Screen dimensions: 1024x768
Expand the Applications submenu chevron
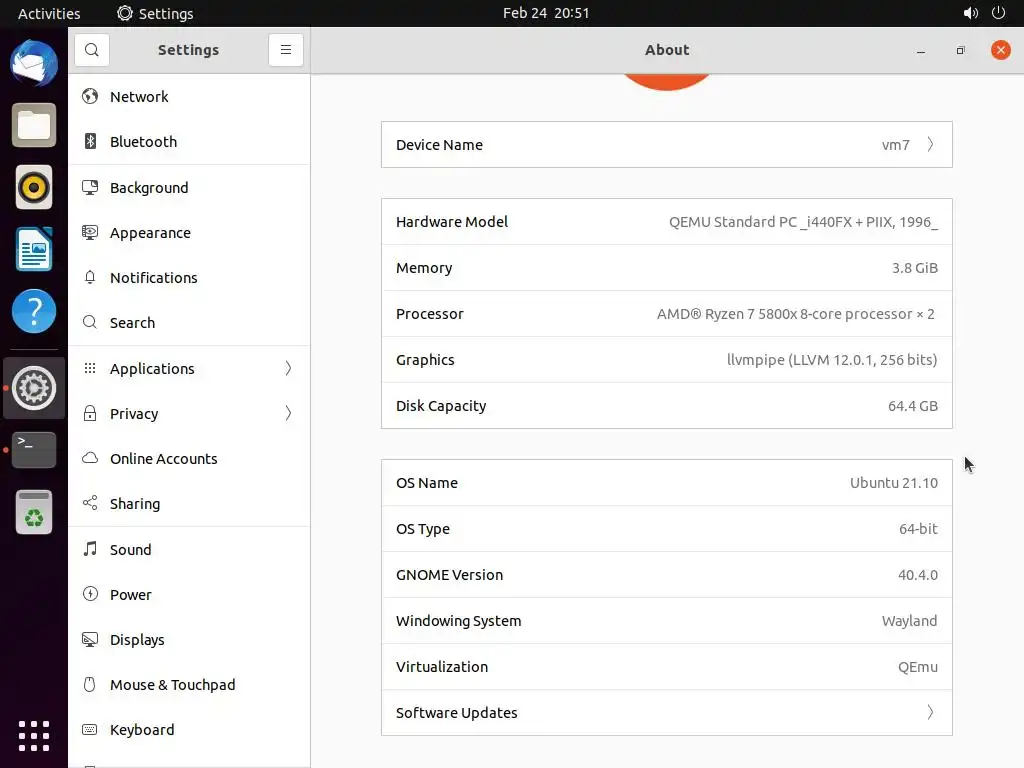pos(288,368)
